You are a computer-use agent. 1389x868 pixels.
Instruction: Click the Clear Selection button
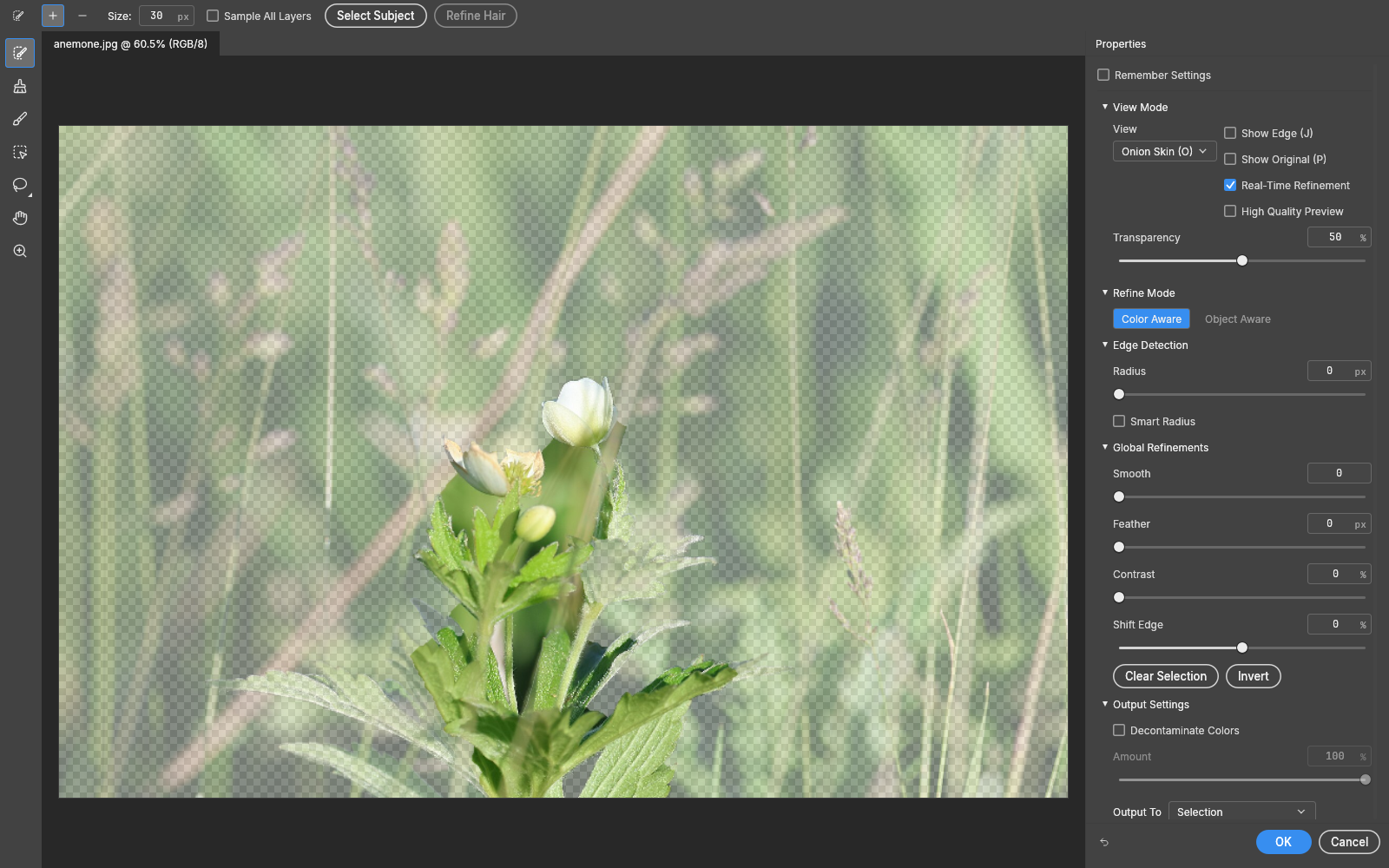click(1165, 676)
